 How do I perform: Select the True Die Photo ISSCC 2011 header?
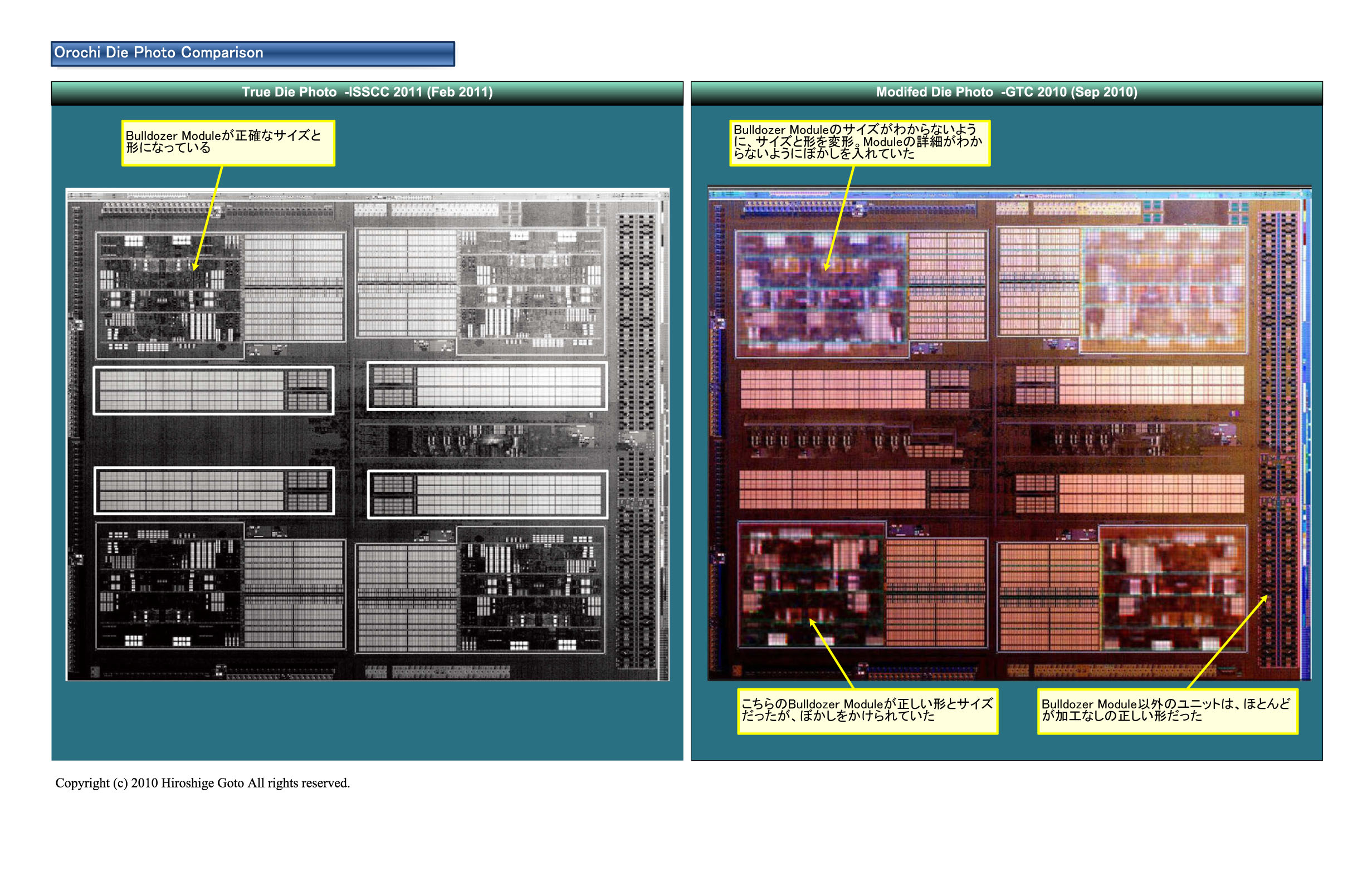(x=367, y=92)
